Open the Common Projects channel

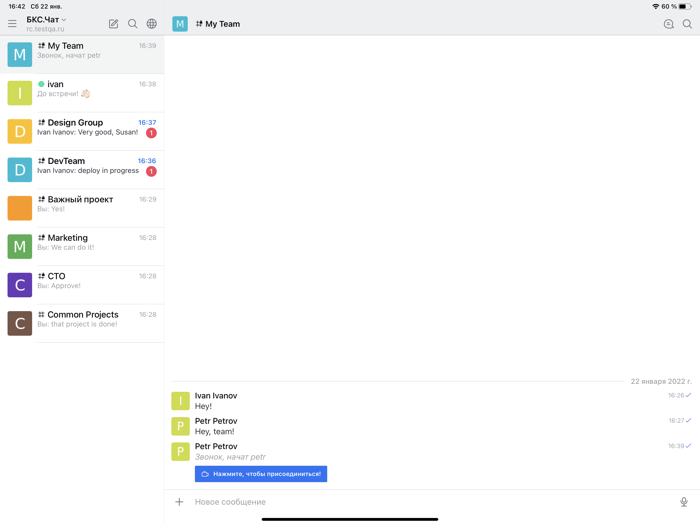coord(82,323)
